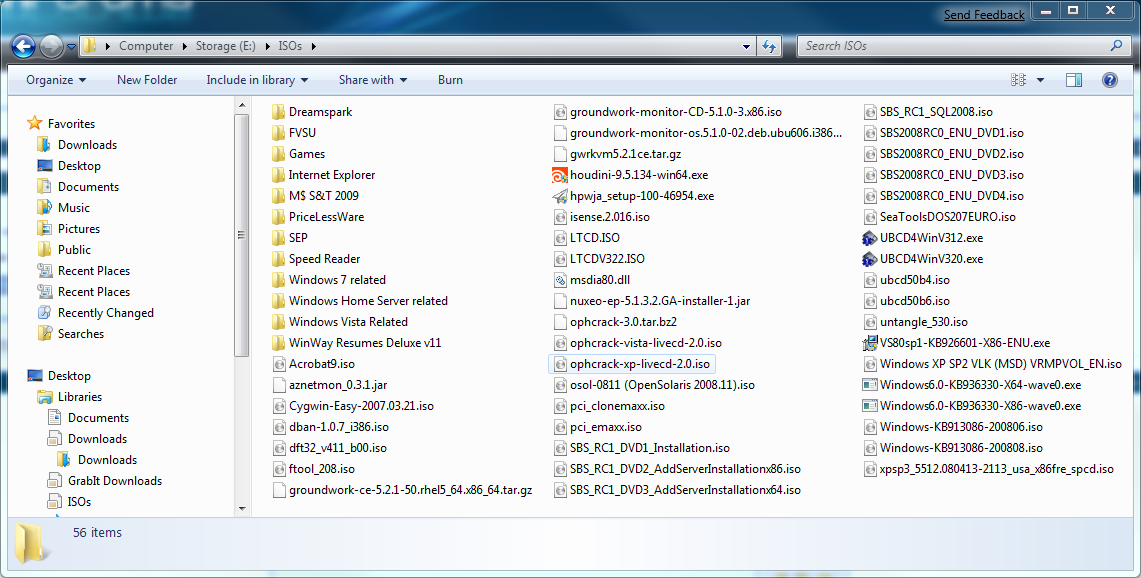Select Libraries in navigation tree
The image size is (1141, 578).
tap(79, 397)
